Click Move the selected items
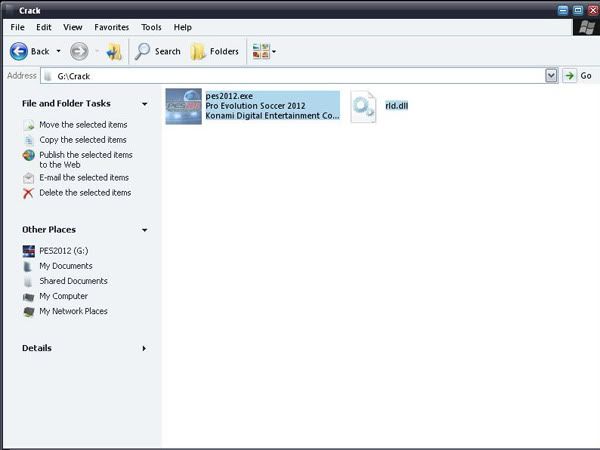Screen dimensions: 600x450 [x=83, y=125]
